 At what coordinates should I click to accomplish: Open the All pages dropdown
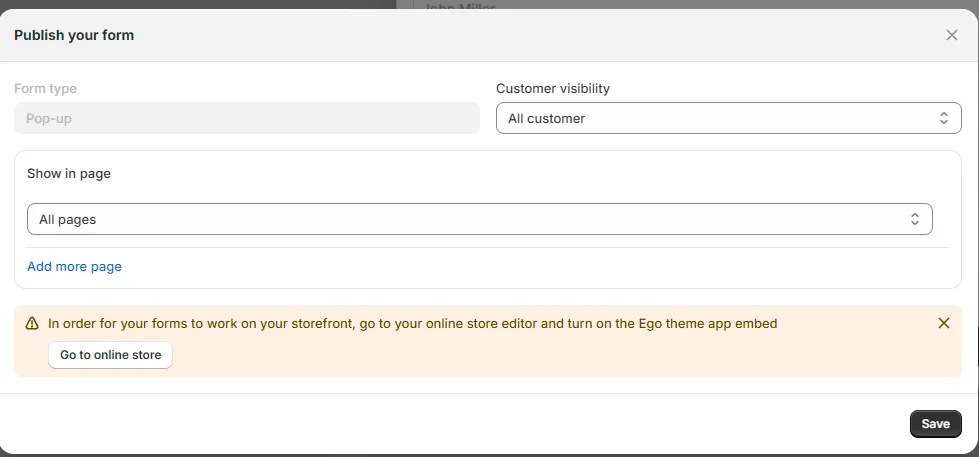pos(480,219)
